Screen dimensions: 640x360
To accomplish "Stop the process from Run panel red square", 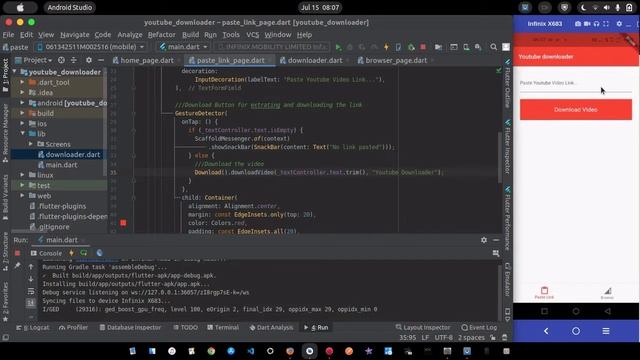I will pyautogui.click(x=17, y=253).
